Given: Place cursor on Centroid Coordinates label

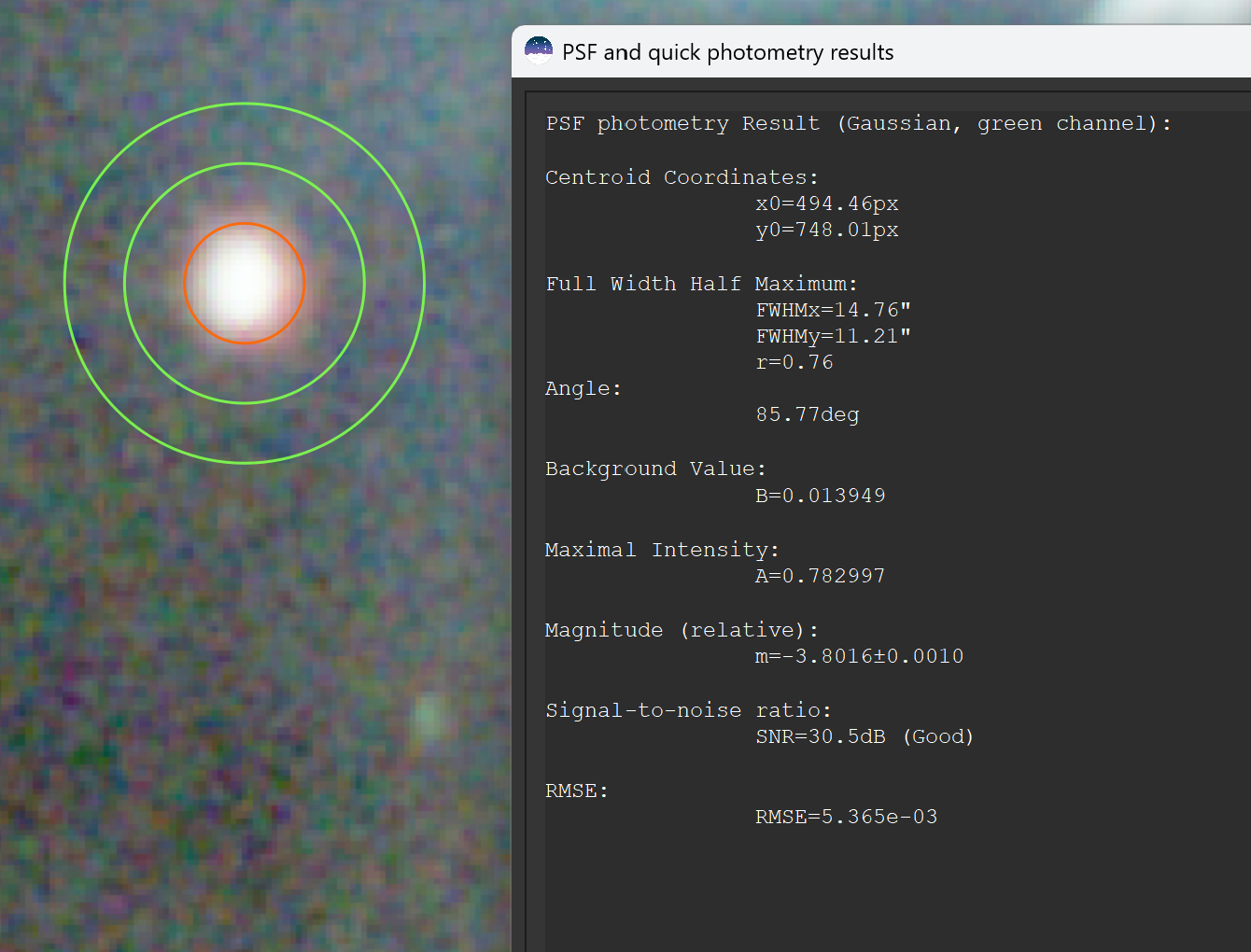Looking at the screenshot, I should pyautogui.click(x=682, y=177).
